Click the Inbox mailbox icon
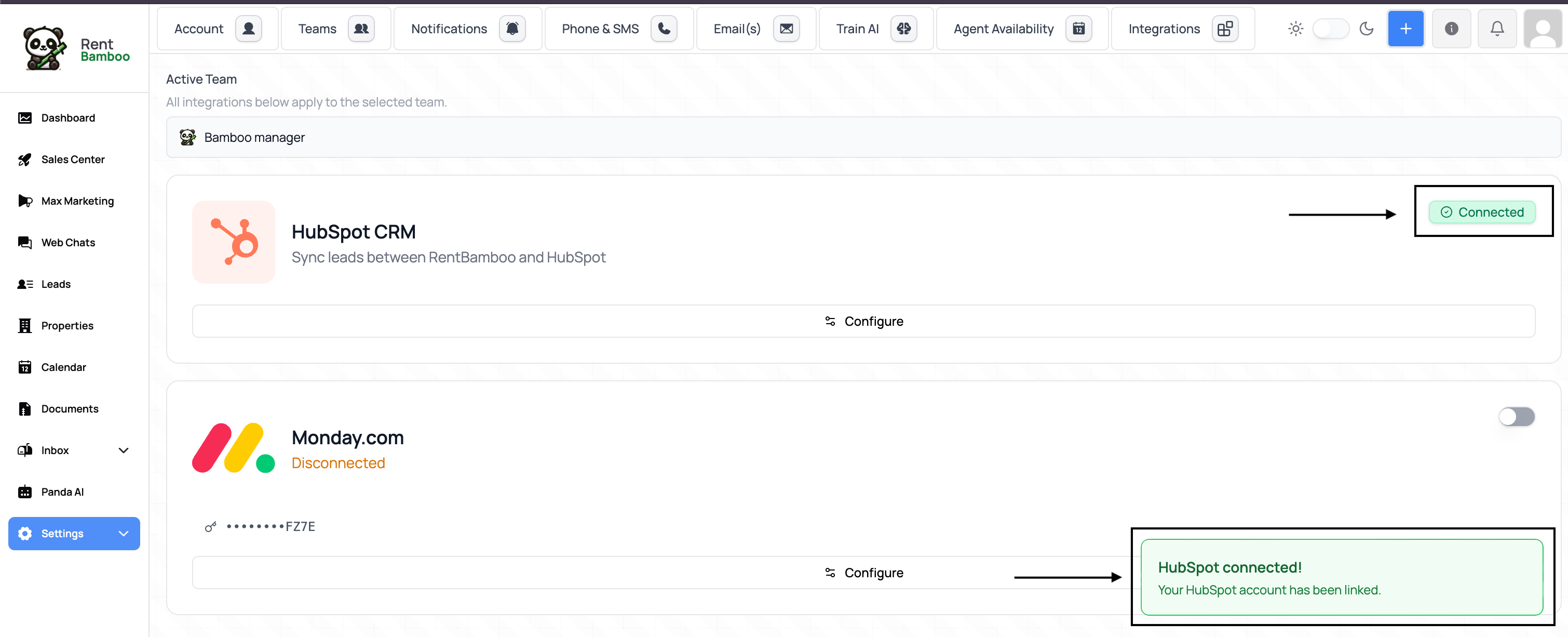 25,450
